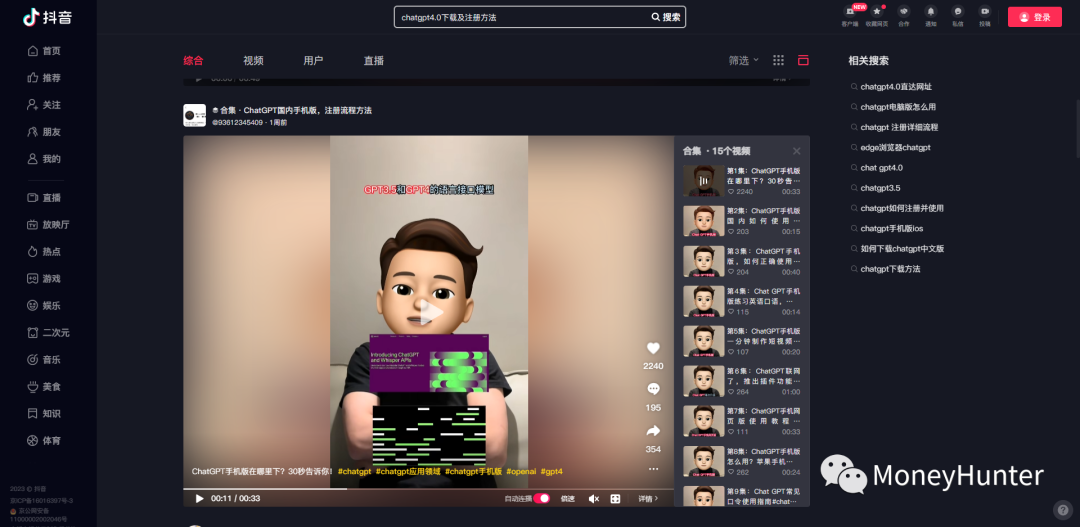The image size is (1080, 527).
Task: Toggle the 自动连播 autoplay switch
Action: click(x=541, y=499)
